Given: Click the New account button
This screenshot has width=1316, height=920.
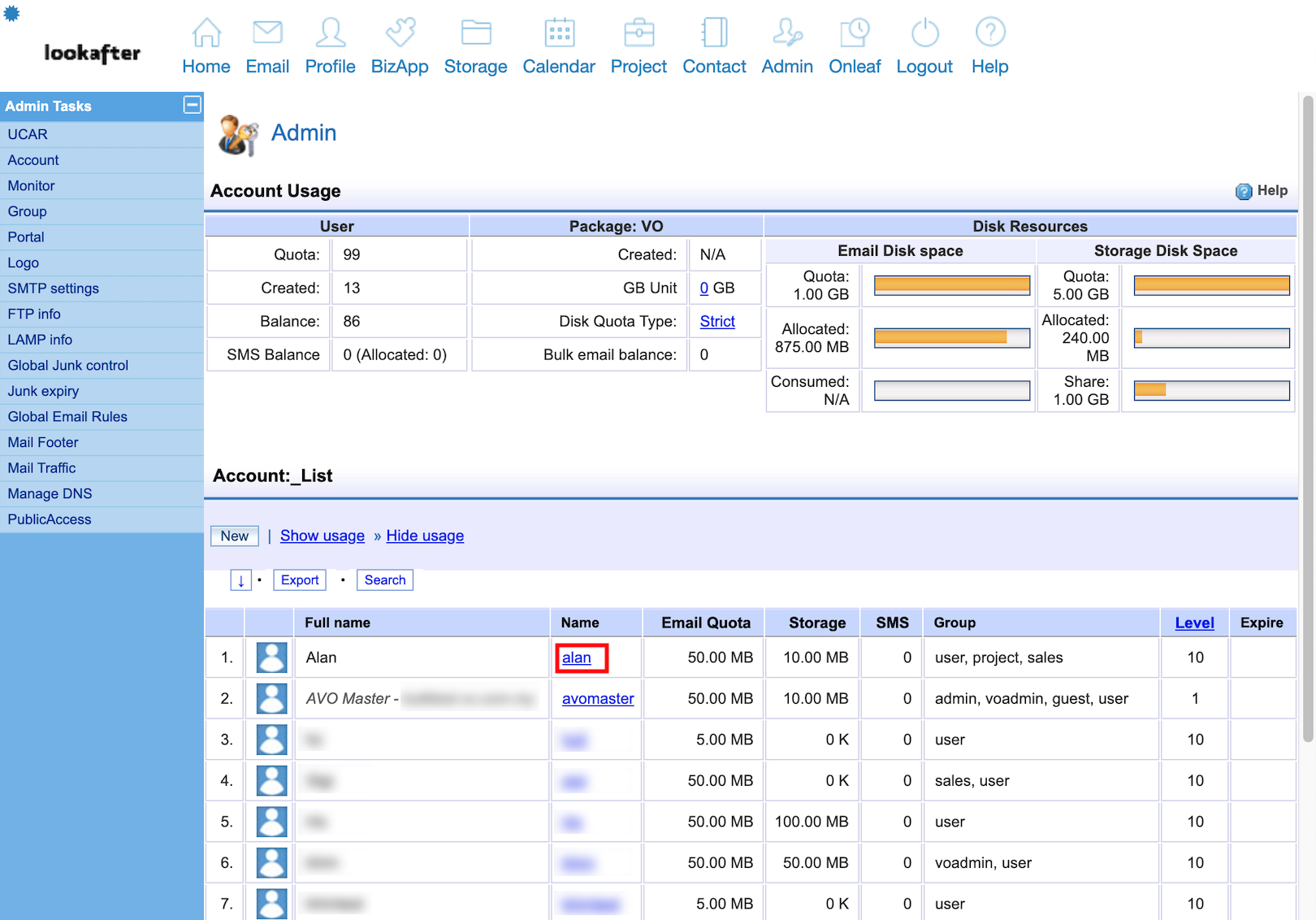Looking at the screenshot, I should coord(235,536).
